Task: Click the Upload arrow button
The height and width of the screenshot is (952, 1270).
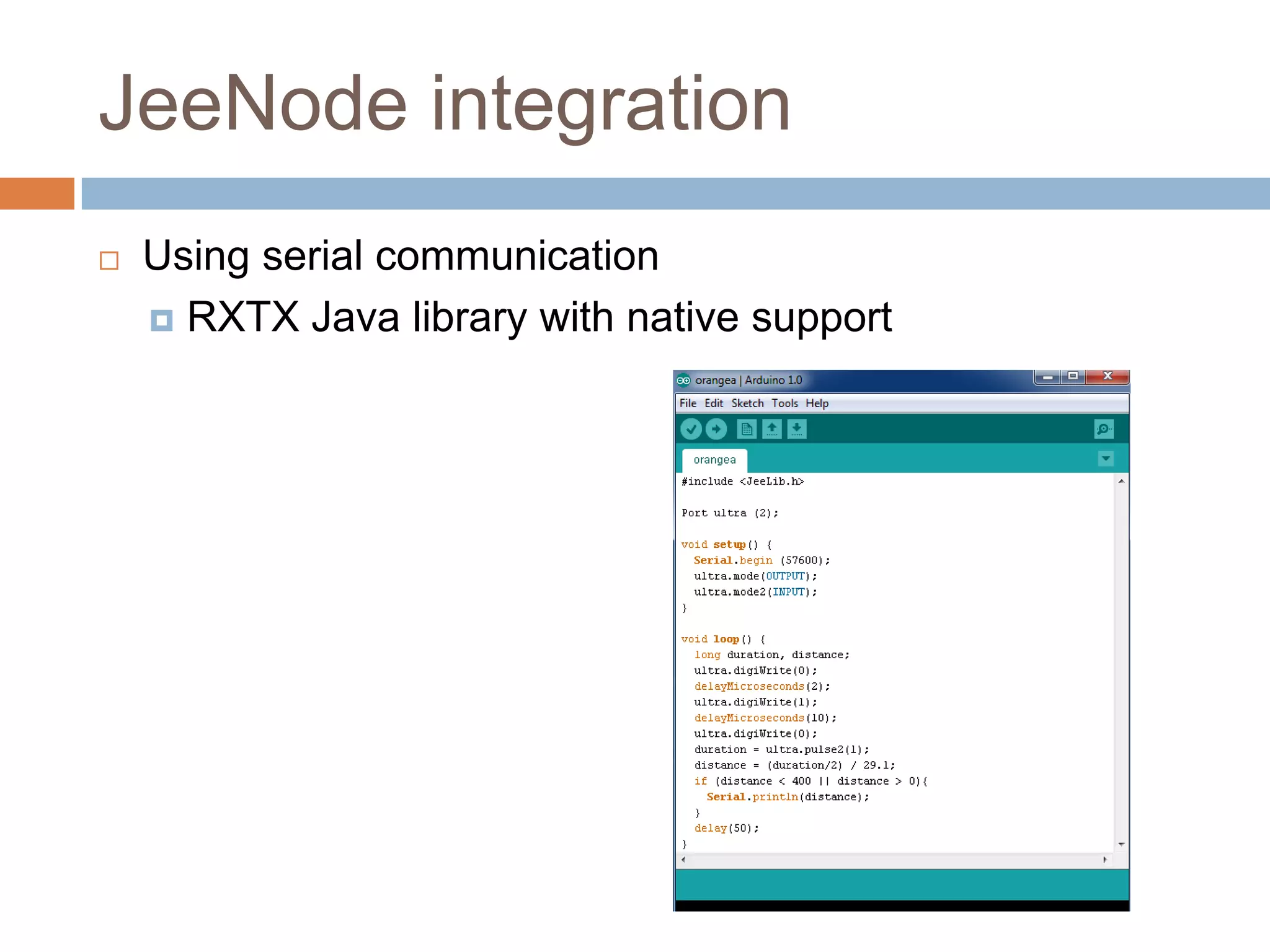Action: (x=716, y=429)
